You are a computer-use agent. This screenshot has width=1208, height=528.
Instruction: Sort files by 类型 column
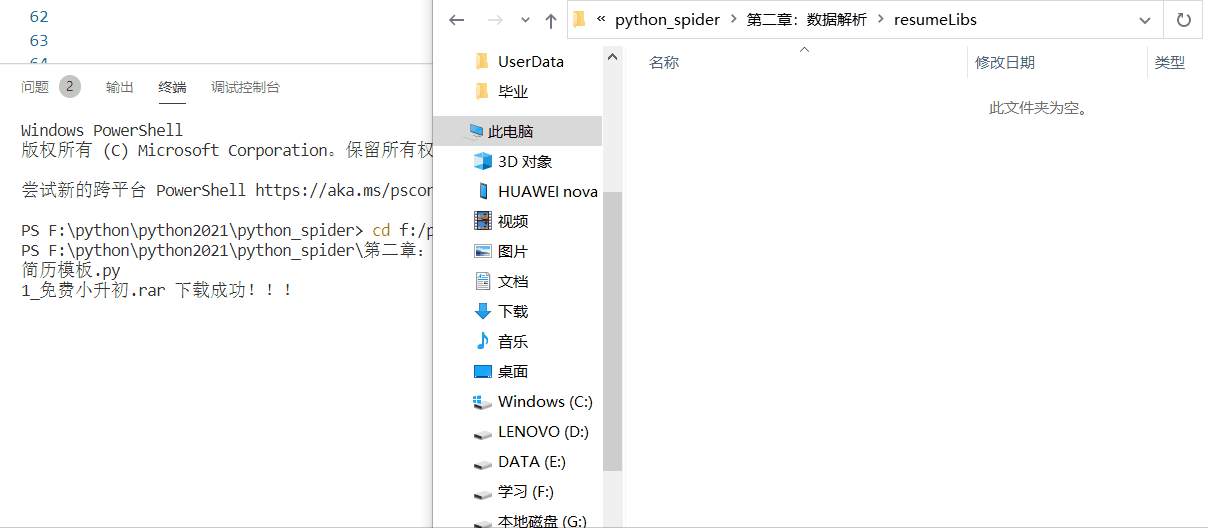pyautogui.click(x=1170, y=62)
